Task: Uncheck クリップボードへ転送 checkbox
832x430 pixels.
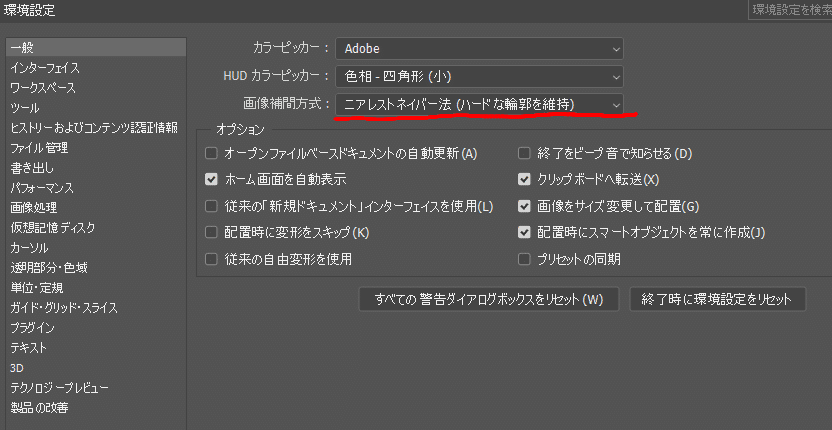Action: tap(524, 179)
